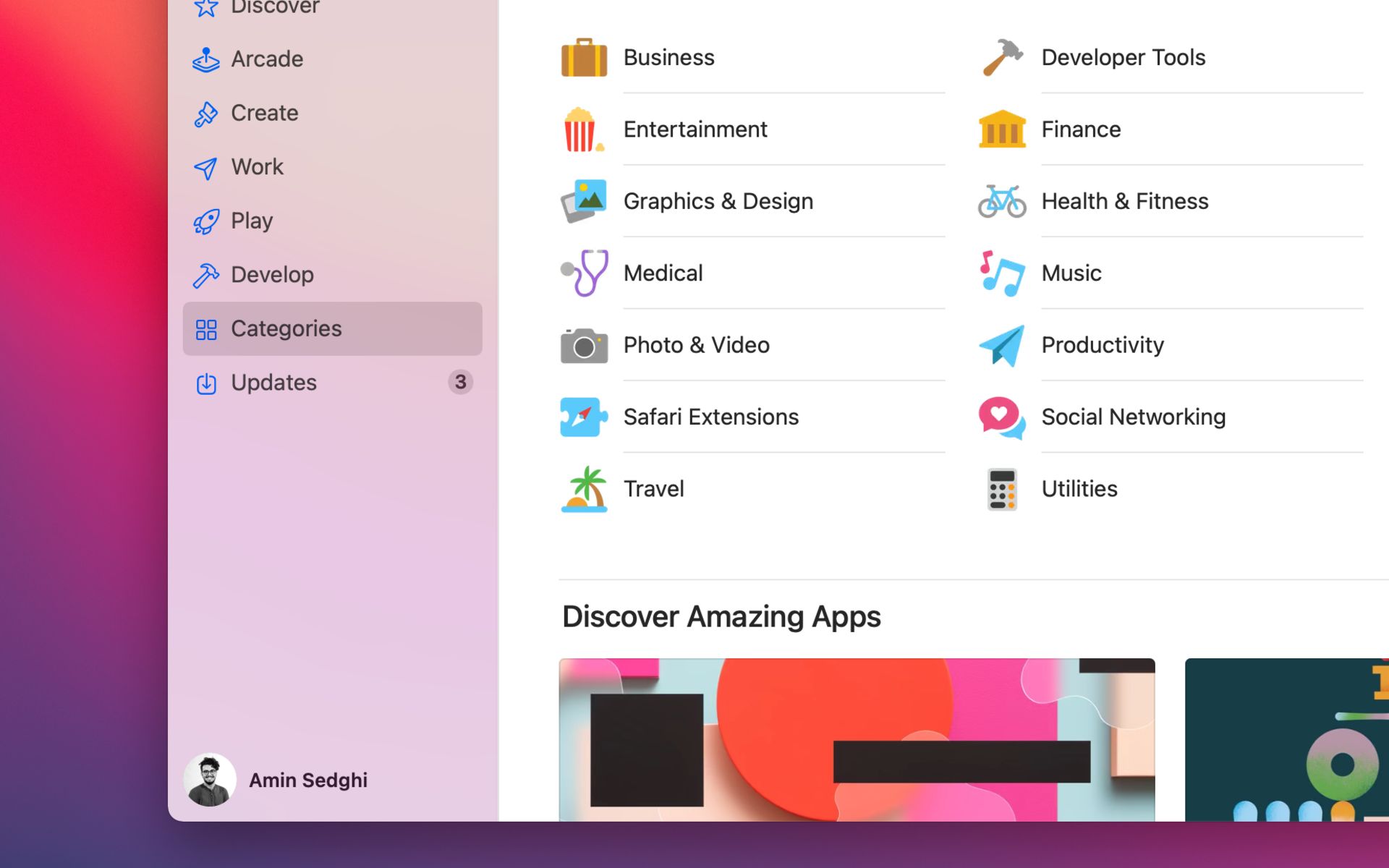Open the Medical stethoscope icon

click(x=585, y=273)
